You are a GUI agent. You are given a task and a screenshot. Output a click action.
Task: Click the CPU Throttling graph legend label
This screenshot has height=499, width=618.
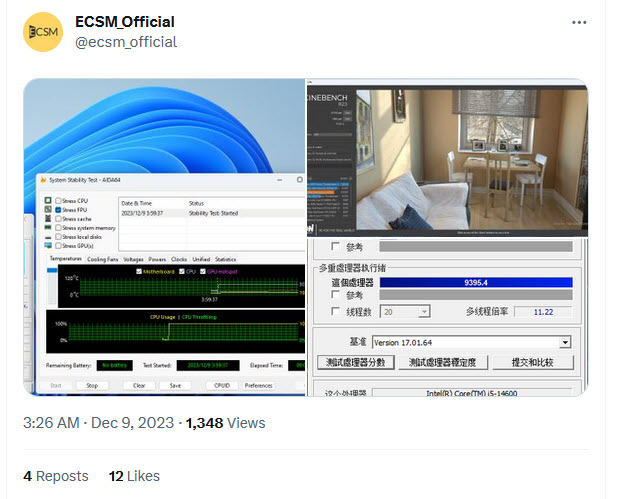[x=199, y=317]
